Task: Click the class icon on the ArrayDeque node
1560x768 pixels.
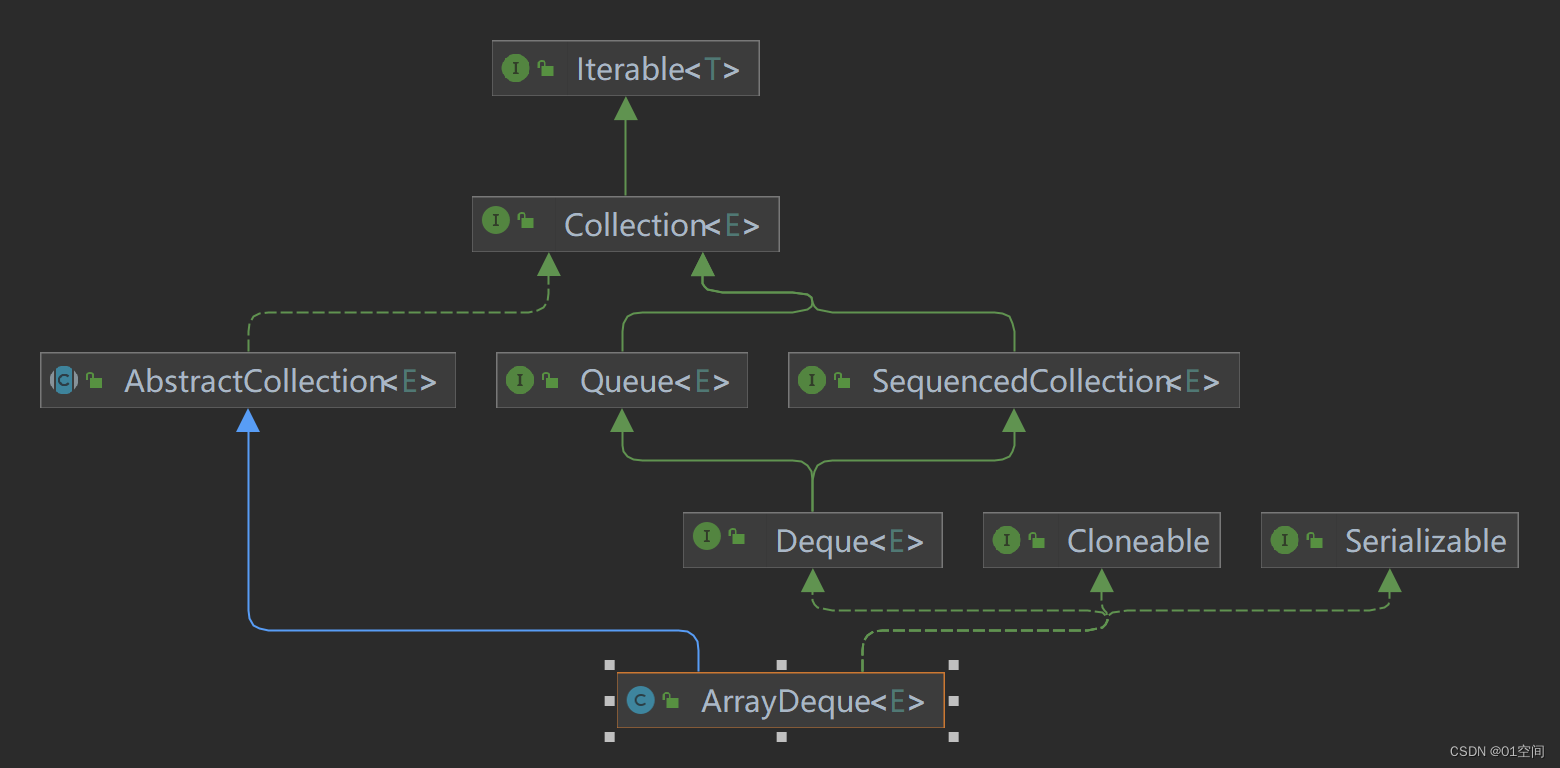Action: point(640,700)
